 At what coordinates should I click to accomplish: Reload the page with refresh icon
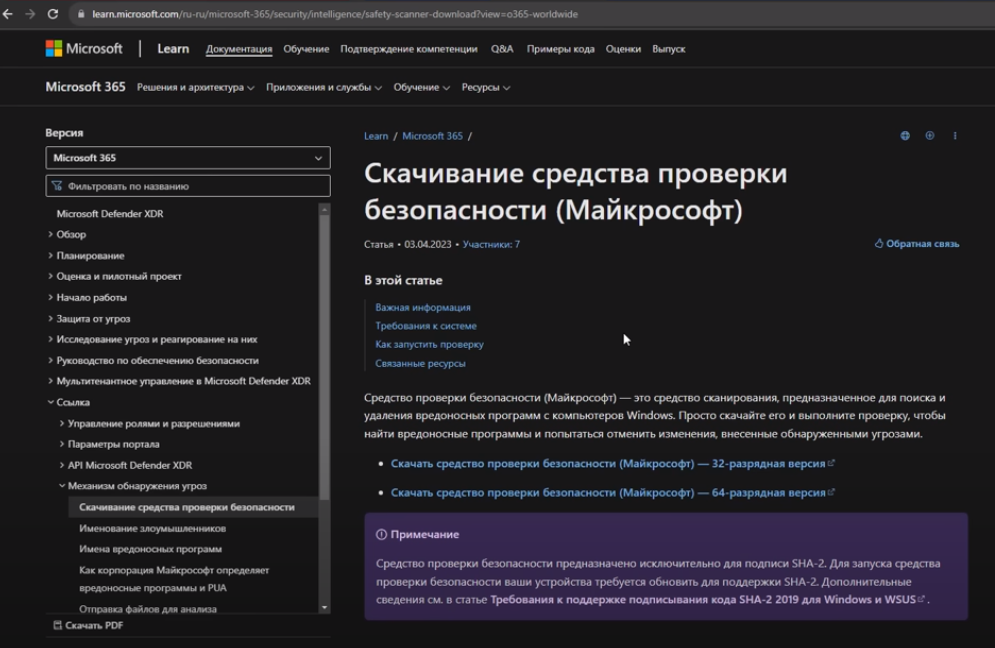(53, 14)
